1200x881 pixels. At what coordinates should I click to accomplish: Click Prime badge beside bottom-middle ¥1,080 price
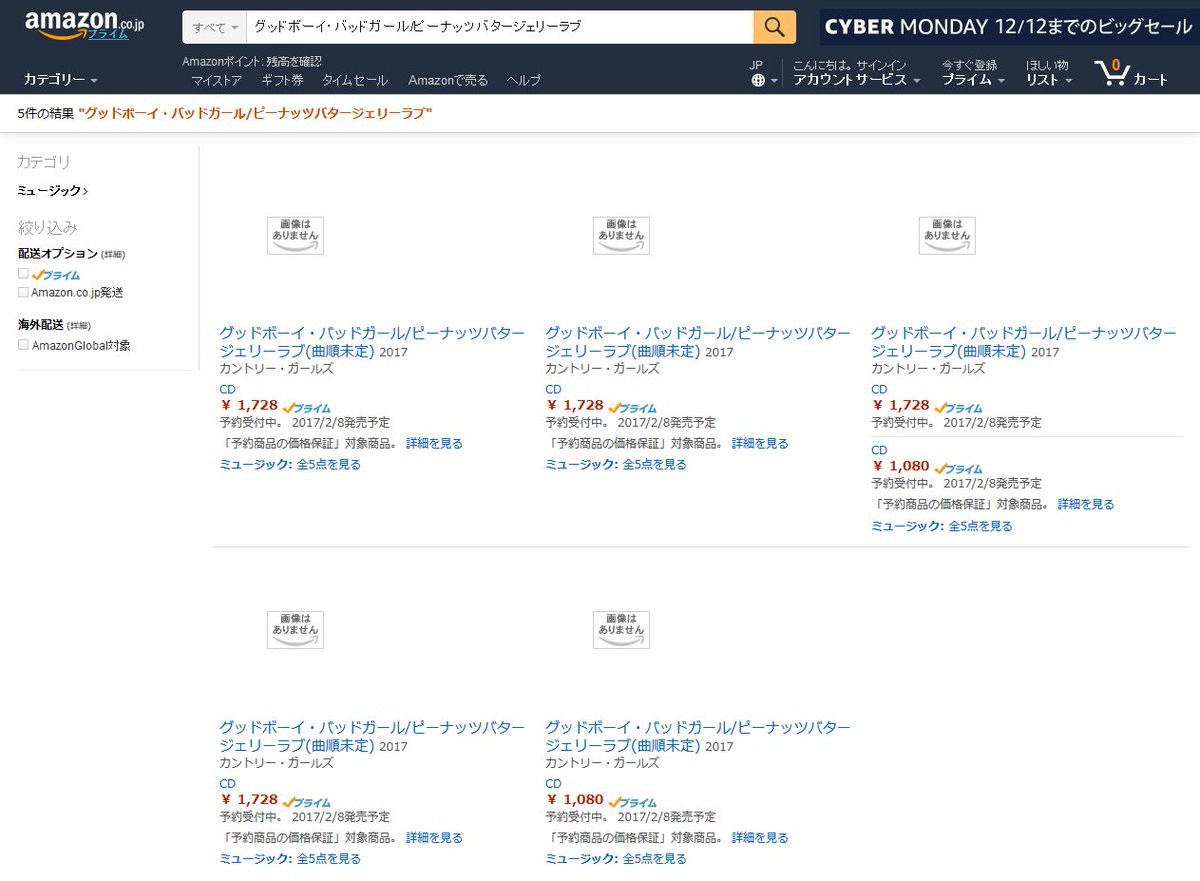pyautogui.click(x=633, y=801)
